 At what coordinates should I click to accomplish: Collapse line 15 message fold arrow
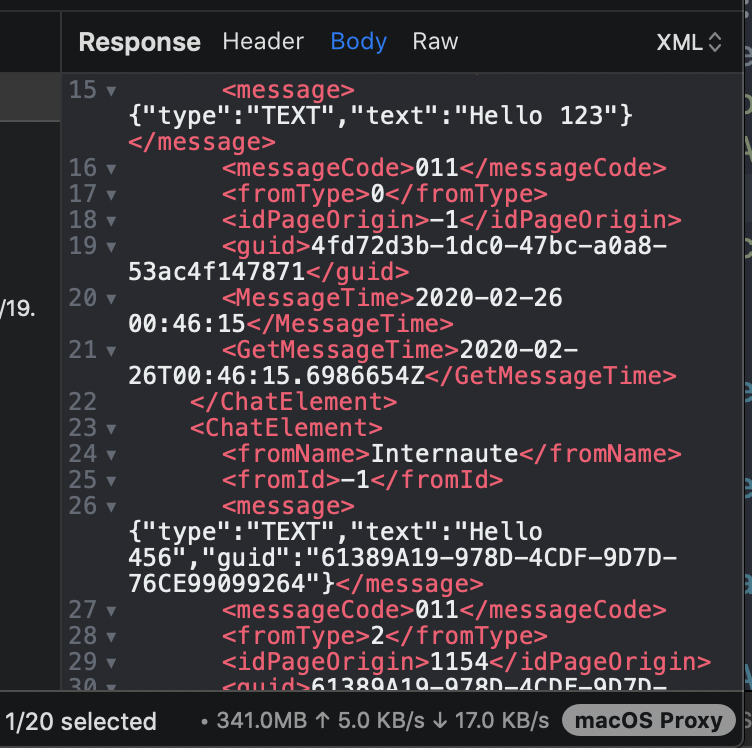[111, 91]
